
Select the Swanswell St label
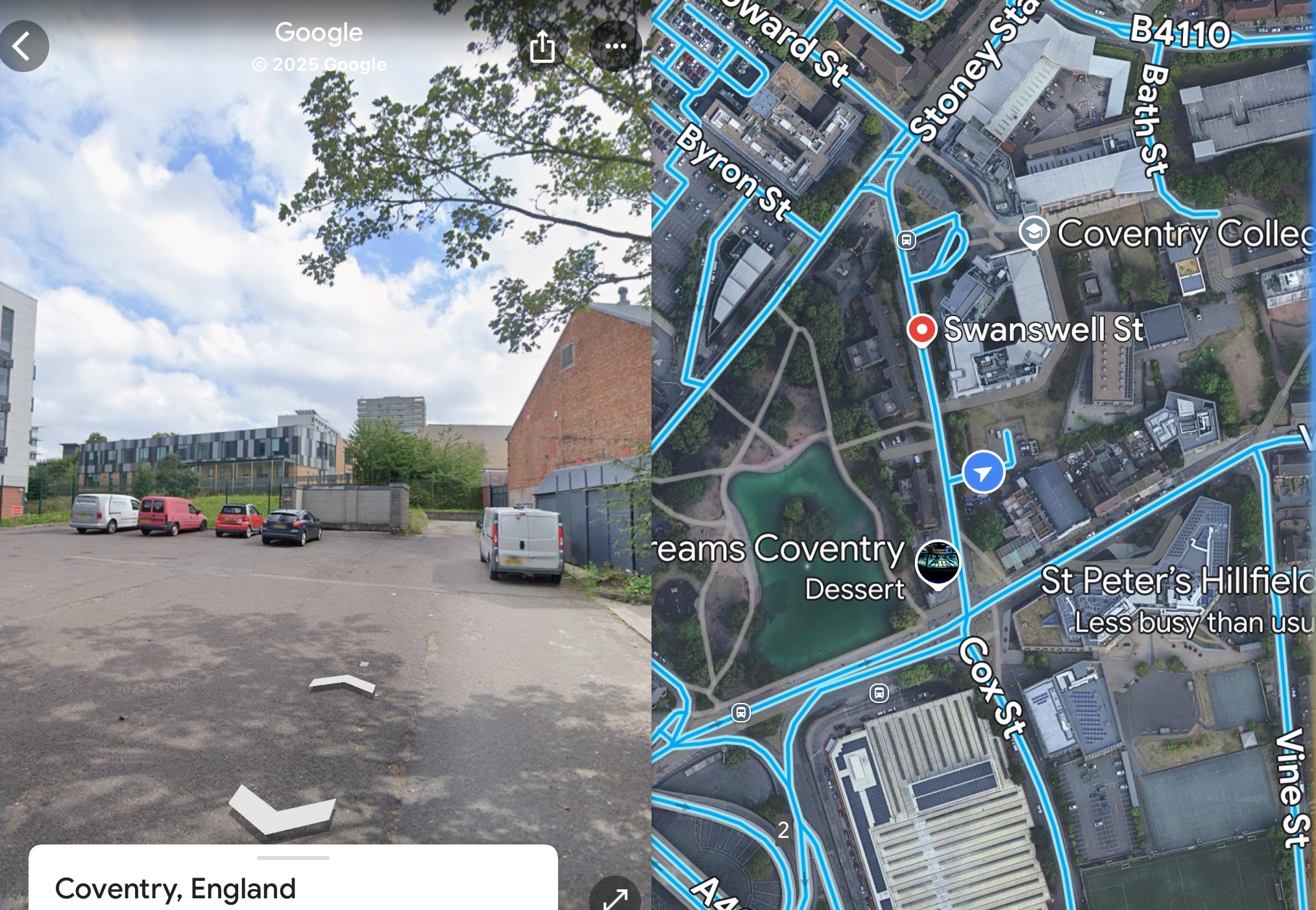point(1043,329)
